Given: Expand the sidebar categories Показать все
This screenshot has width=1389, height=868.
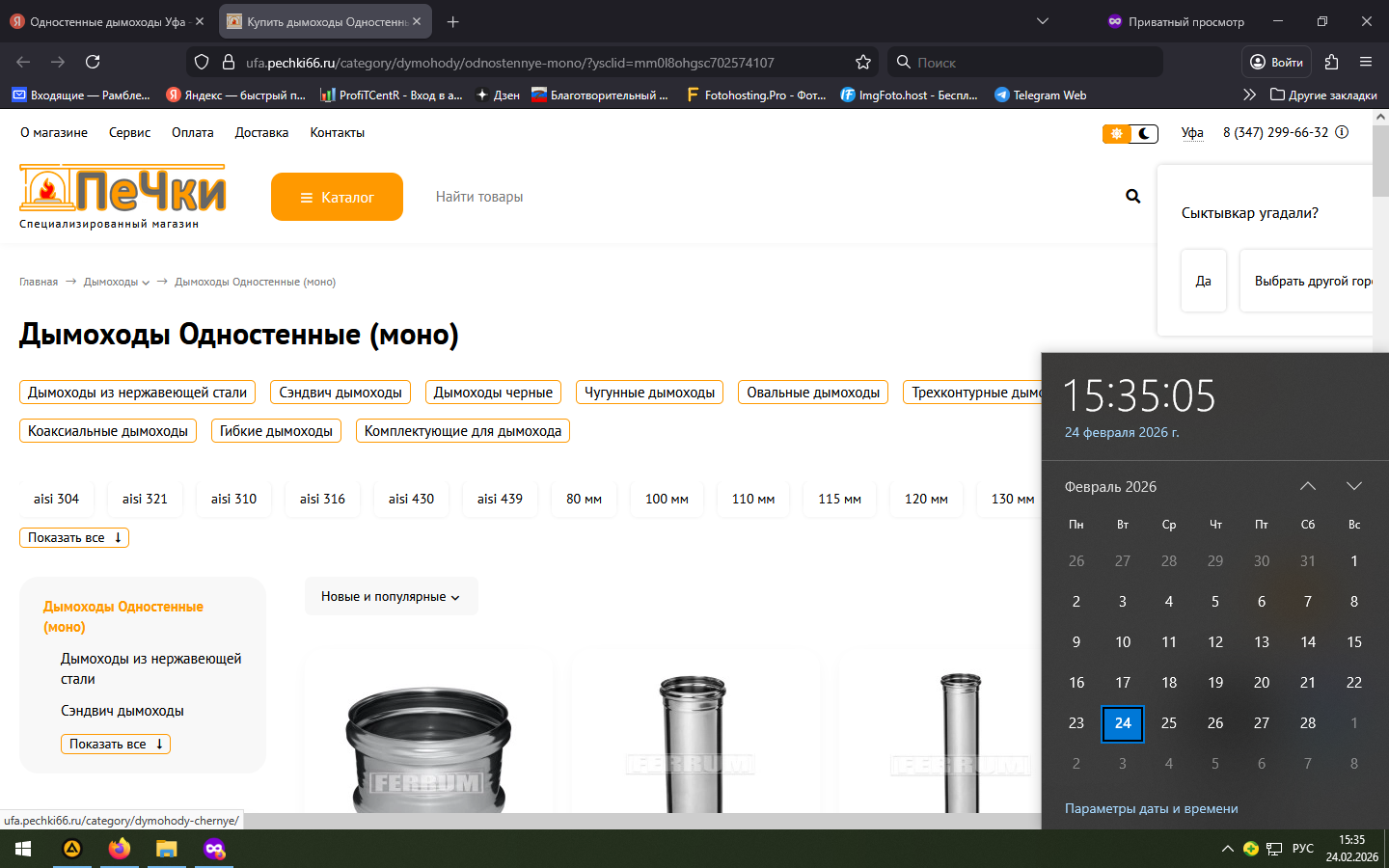Looking at the screenshot, I should 116,745.
